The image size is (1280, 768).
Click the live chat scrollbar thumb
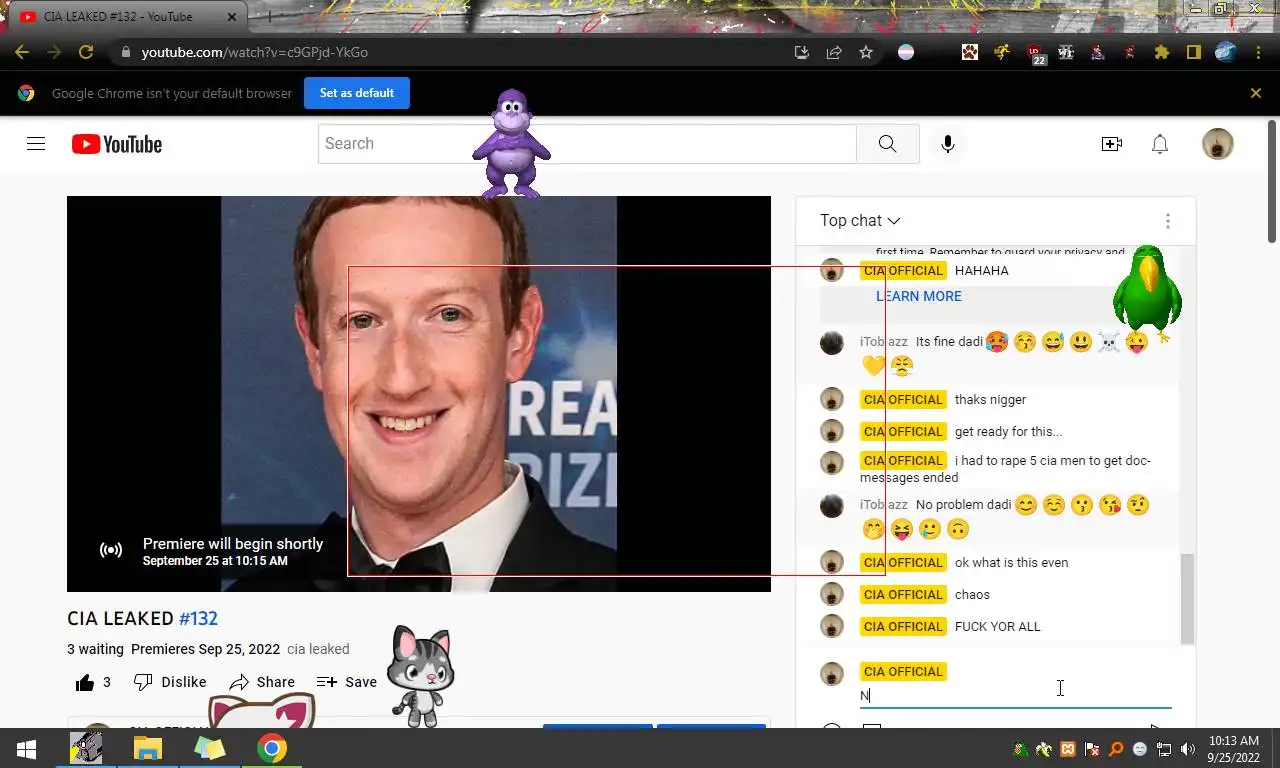click(1187, 599)
